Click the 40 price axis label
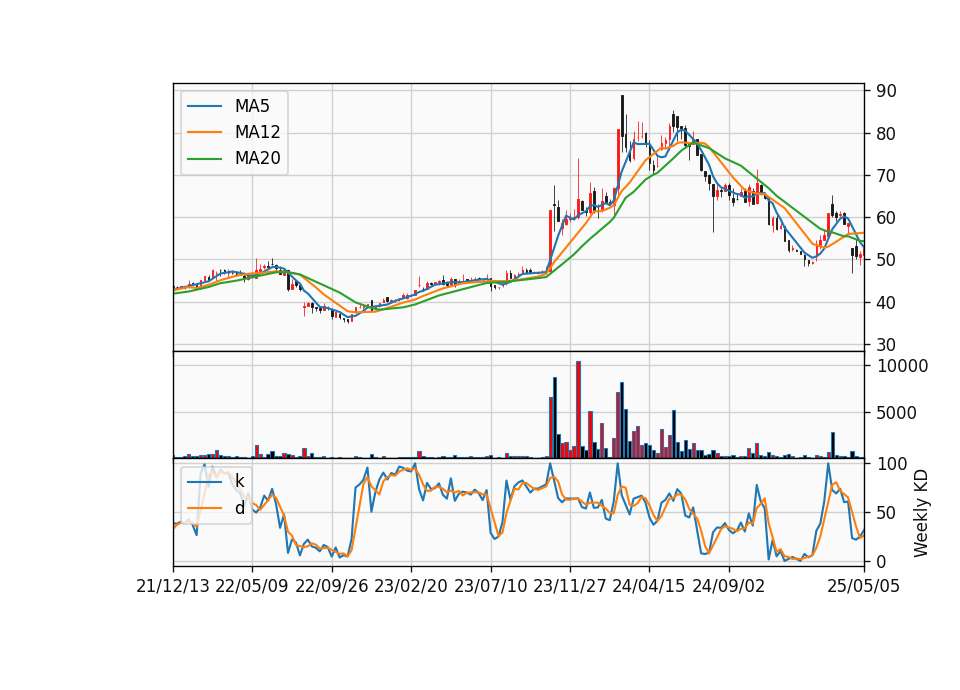Viewport: 960px width, 690px height. (886, 302)
